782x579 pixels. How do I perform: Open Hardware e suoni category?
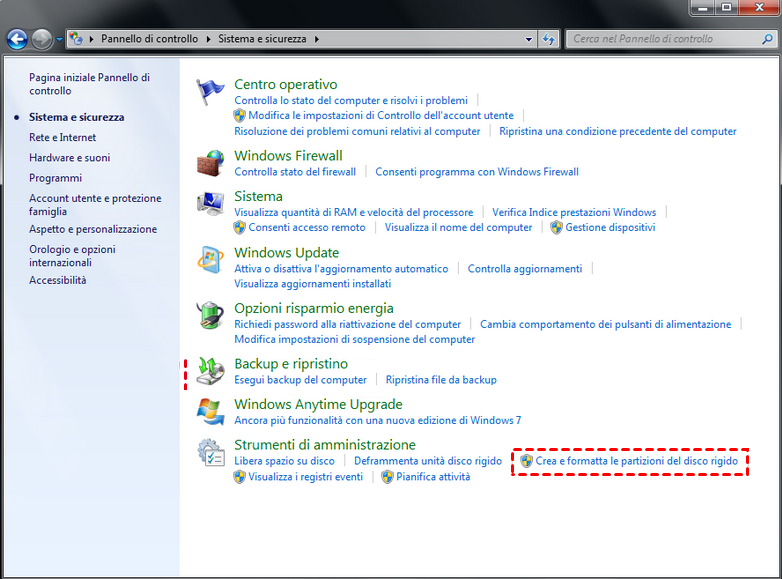69,158
